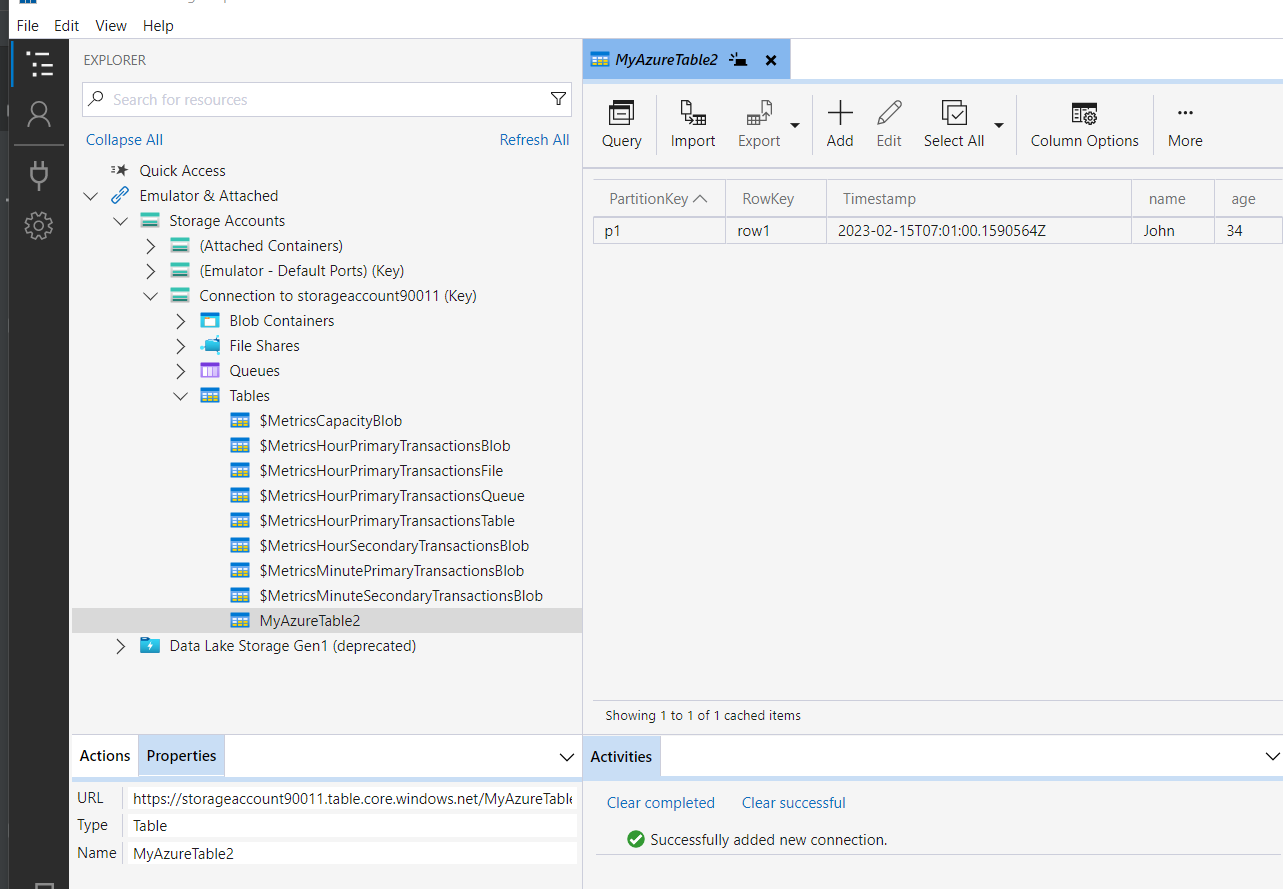Open Column Options in toolbar
This screenshot has height=889, width=1283.
1085,125
